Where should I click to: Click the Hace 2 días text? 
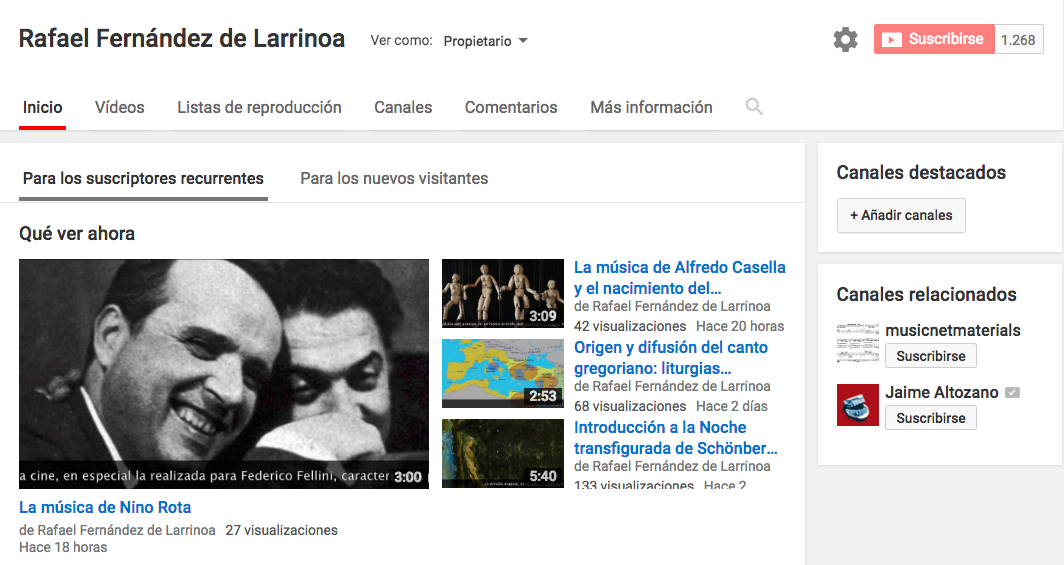click(732, 406)
